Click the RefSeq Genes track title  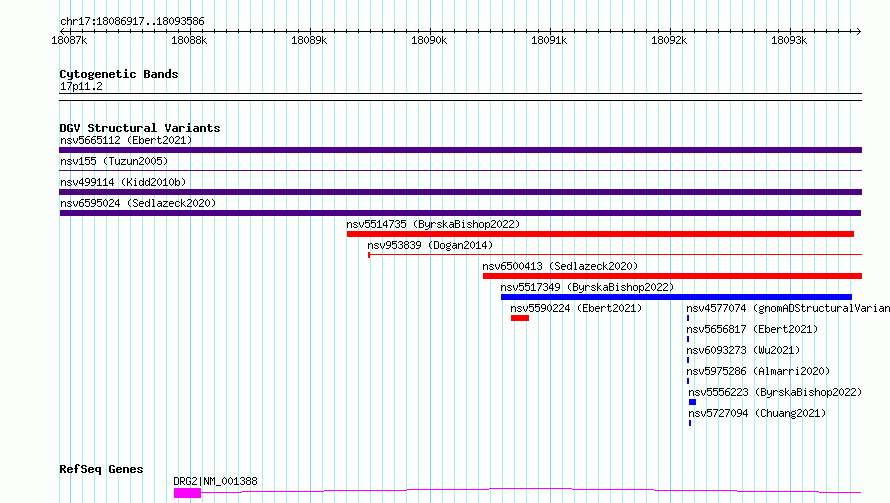101,470
